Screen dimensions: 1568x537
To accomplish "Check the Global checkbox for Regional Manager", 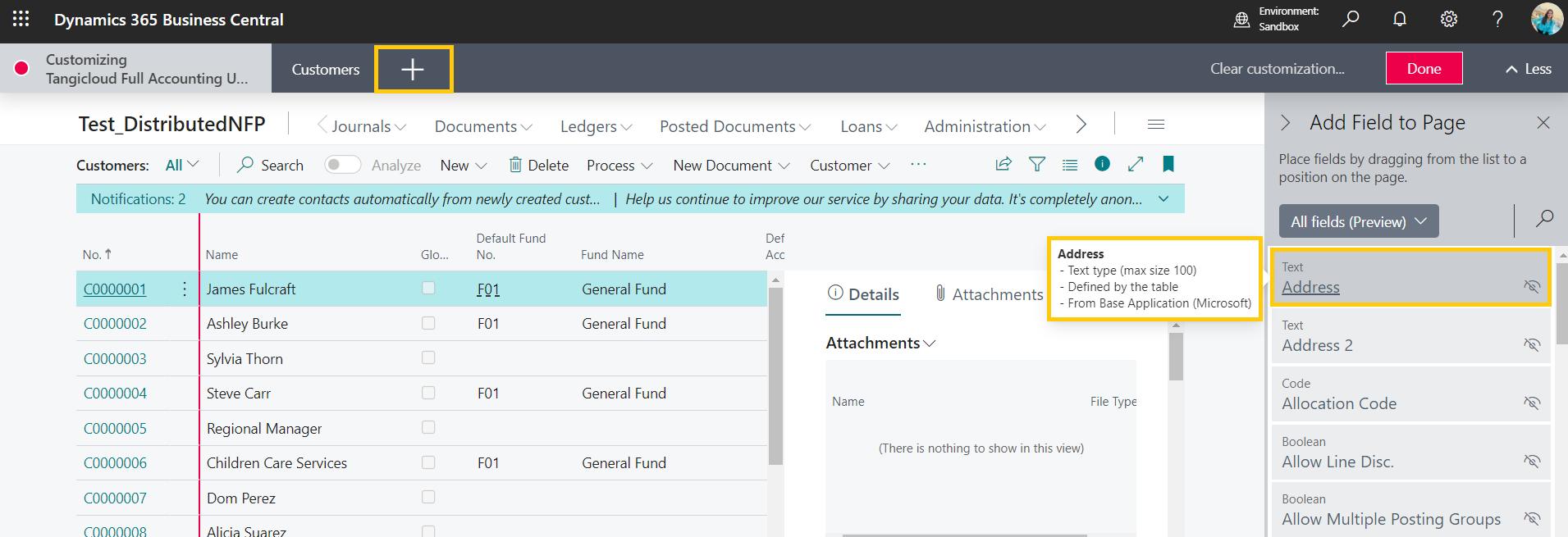I will point(428,427).
